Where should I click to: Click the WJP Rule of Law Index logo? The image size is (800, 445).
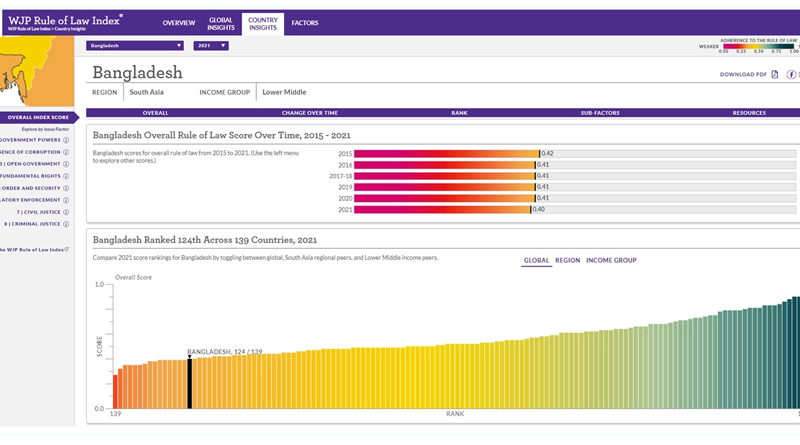pos(65,22)
